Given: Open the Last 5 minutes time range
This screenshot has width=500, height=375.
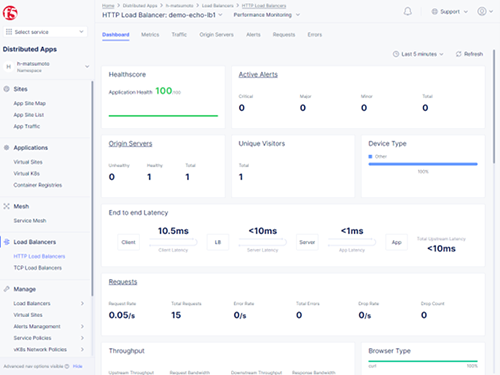Looking at the screenshot, I should pyautogui.click(x=418, y=54).
